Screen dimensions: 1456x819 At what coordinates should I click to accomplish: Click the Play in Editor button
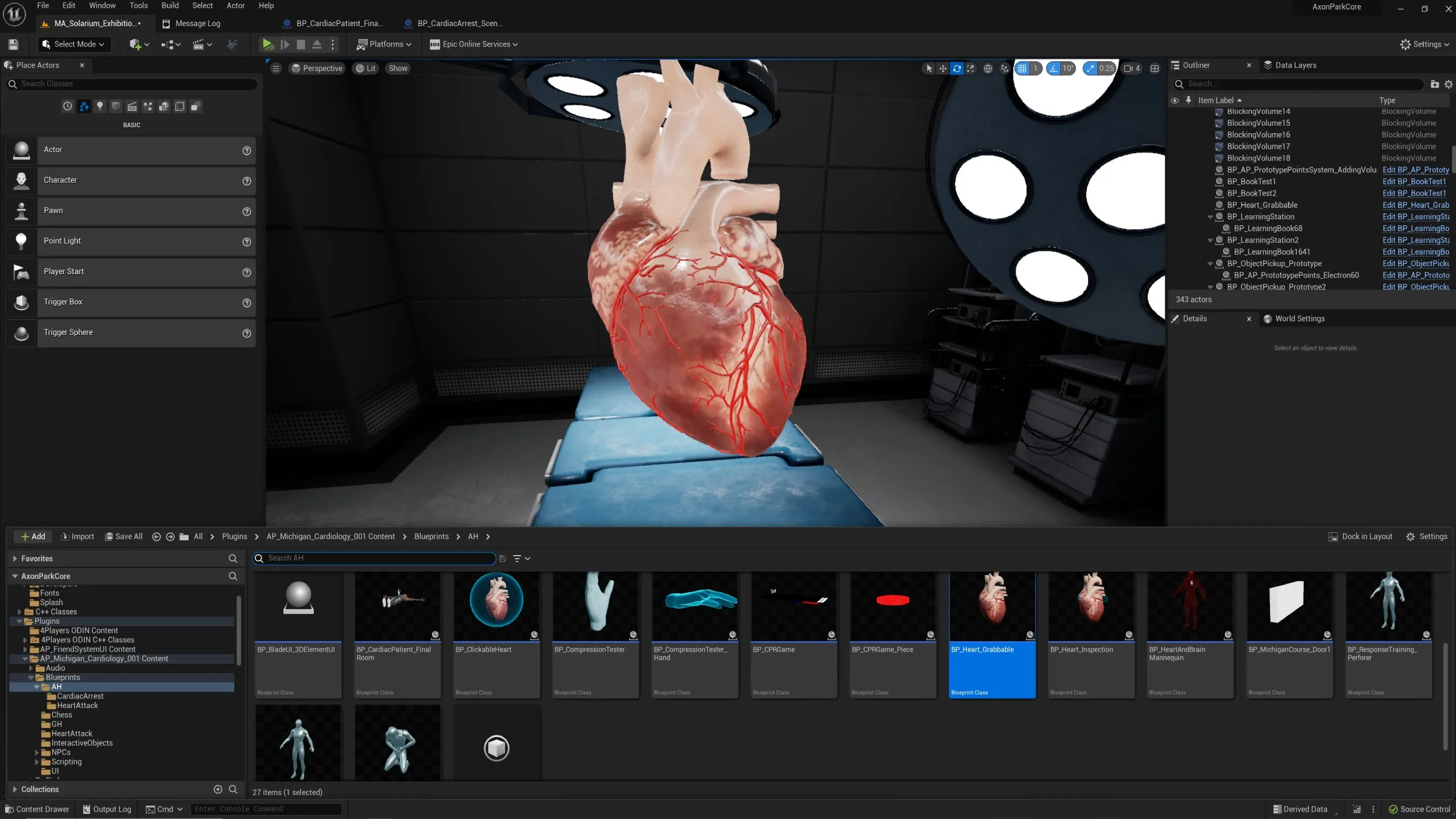tap(266, 44)
